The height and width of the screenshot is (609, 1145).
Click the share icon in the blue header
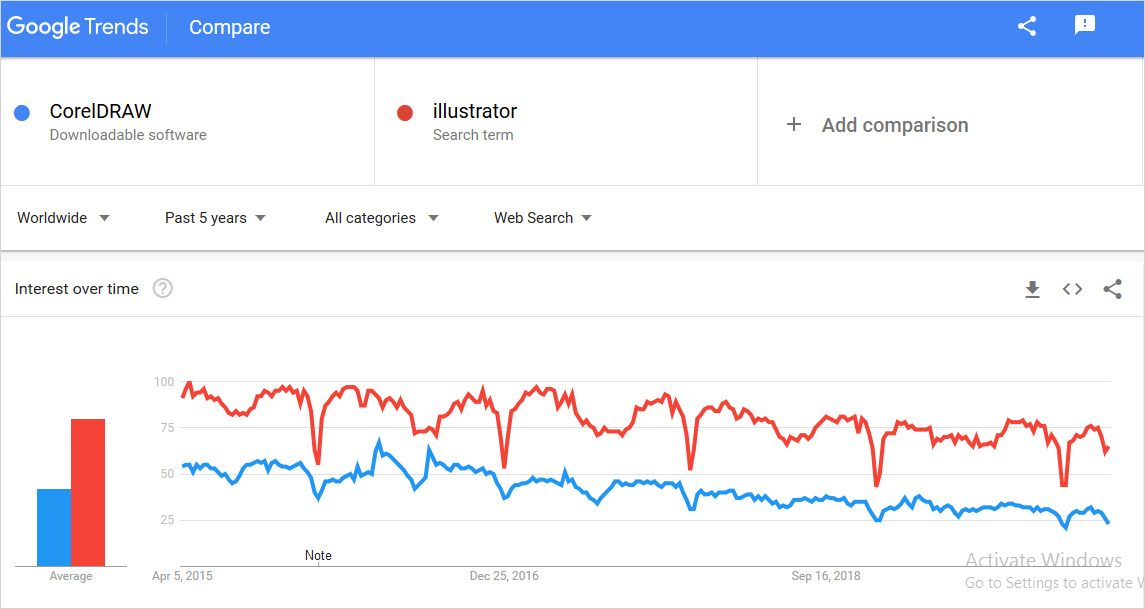[x=1027, y=27]
